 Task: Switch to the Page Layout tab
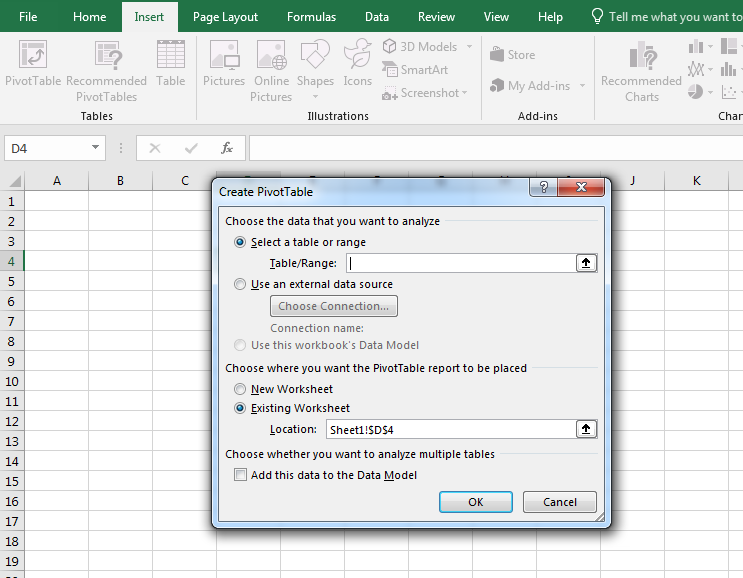(225, 17)
